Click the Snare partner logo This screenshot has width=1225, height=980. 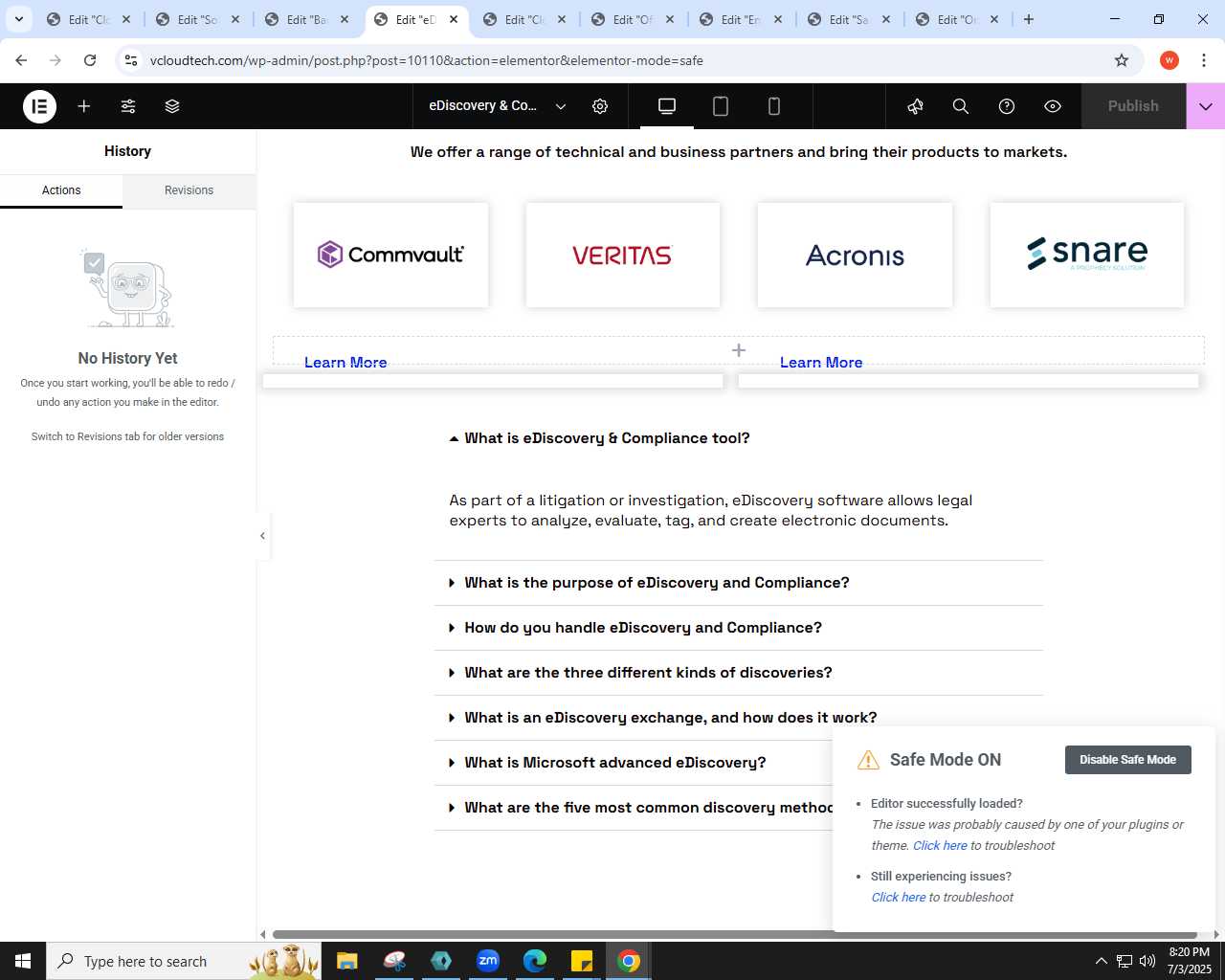coord(1087,255)
